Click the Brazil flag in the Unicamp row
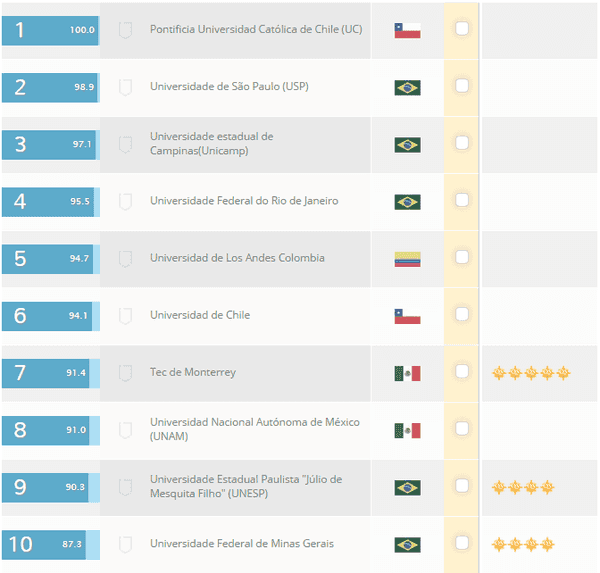Image resolution: width=600 pixels, height=573 pixels. [408, 145]
